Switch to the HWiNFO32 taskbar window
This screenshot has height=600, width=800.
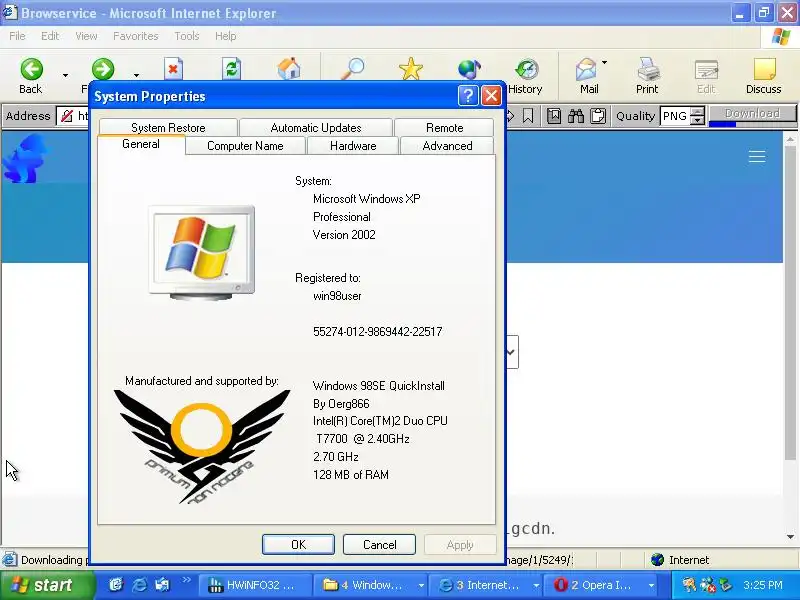(254, 585)
